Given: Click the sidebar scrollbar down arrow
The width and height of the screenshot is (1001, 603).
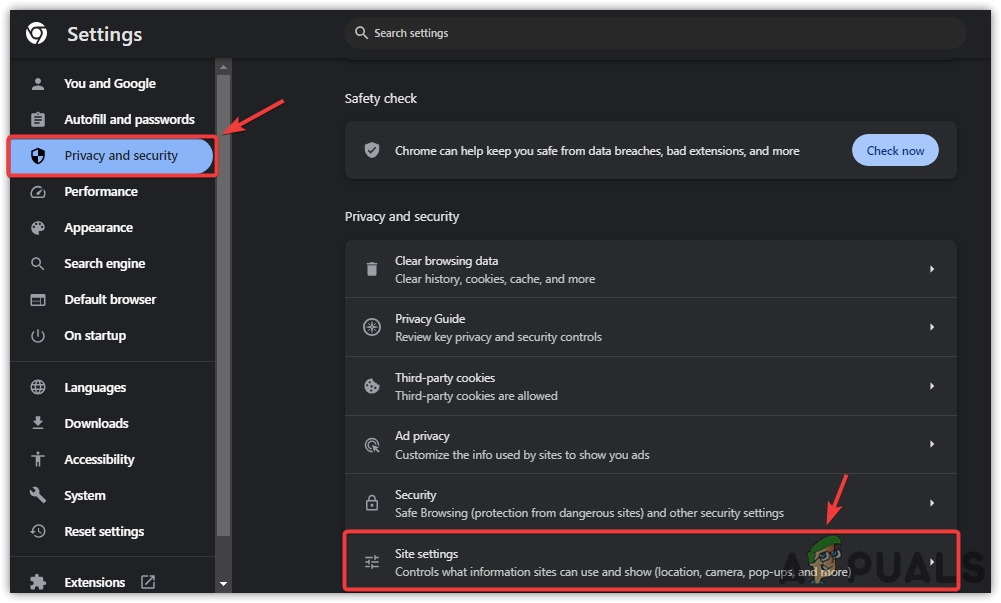Looking at the screenshot, I should [223, 583].
